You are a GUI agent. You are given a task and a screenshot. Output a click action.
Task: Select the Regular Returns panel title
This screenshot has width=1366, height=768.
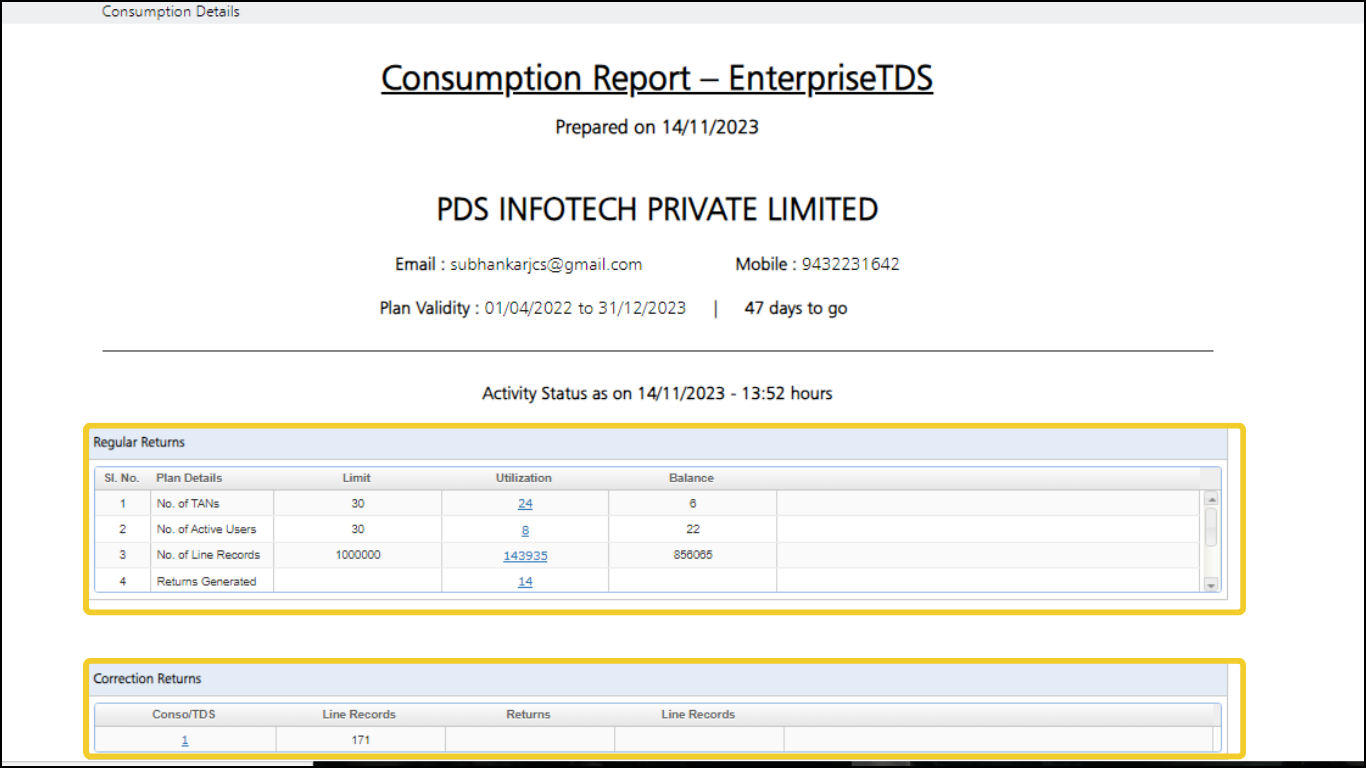tap(139, 442)
